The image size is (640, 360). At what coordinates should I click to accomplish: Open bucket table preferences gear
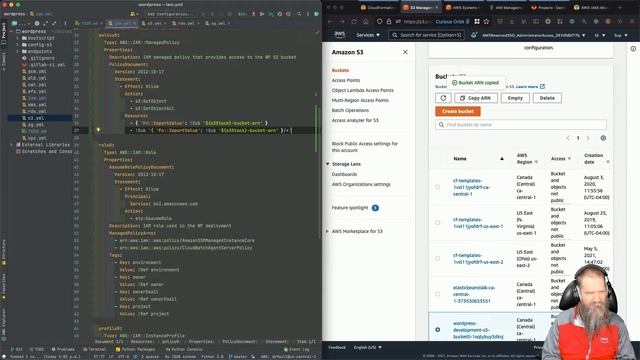coord(603,138)
